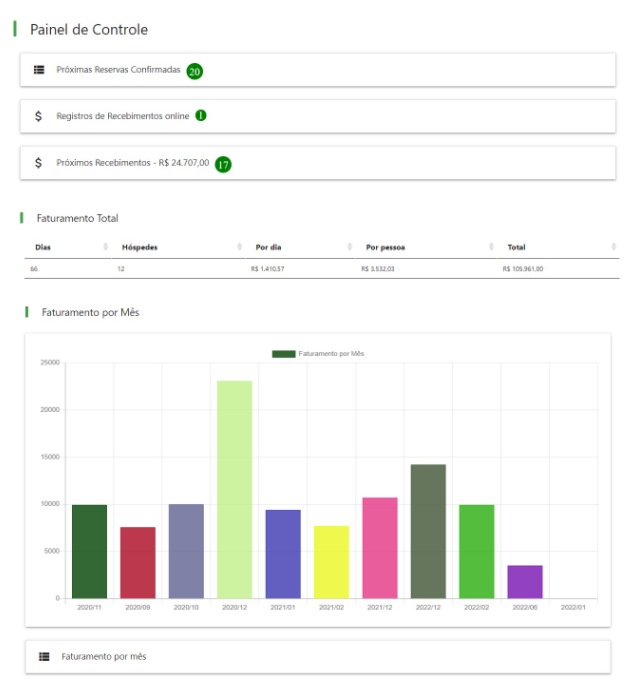630x689 pixels.
Task: Sort the table by the Por pessoa column
Action: 385,247
